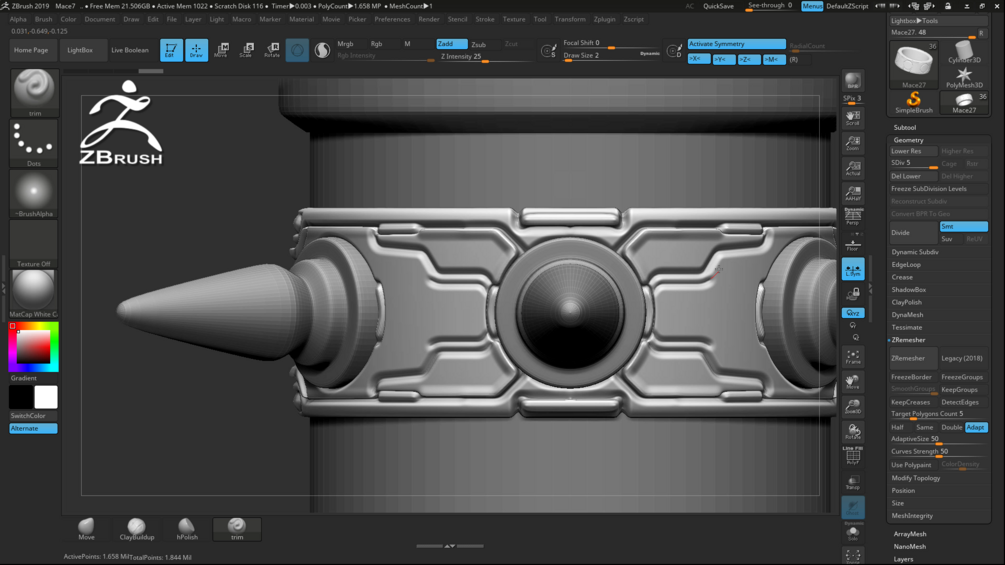1005x565 pixels.
Task: Toggle Zsub mode
Action: point(478,44)
